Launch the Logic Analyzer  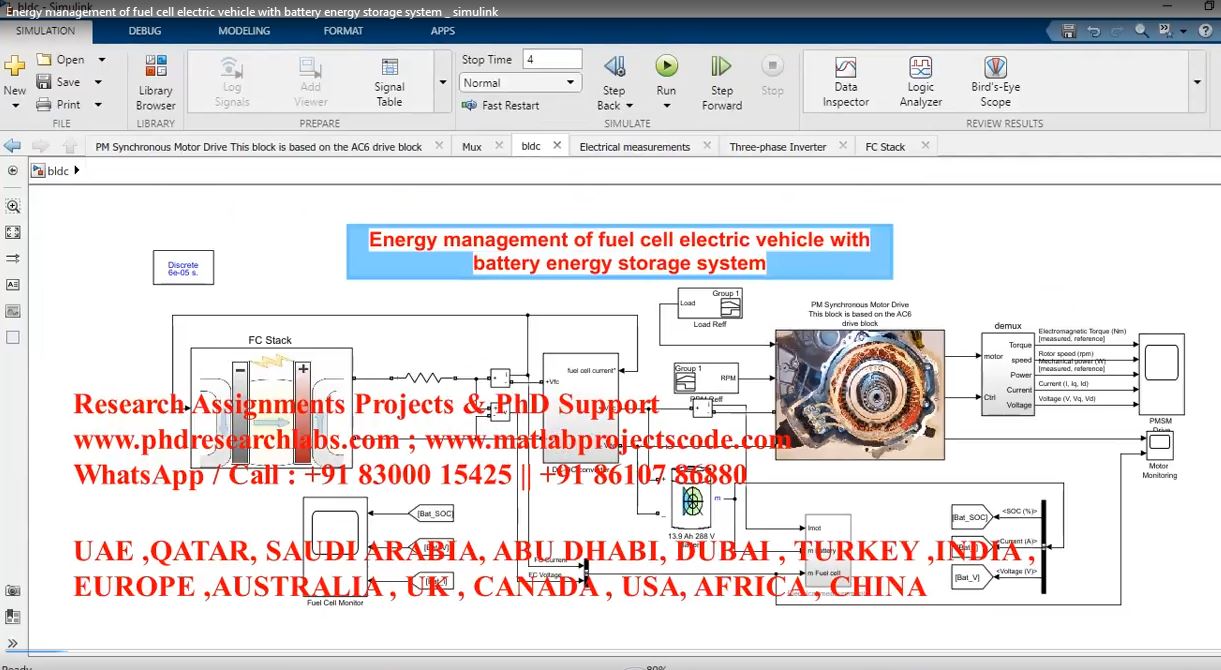(x=920, y=82)
